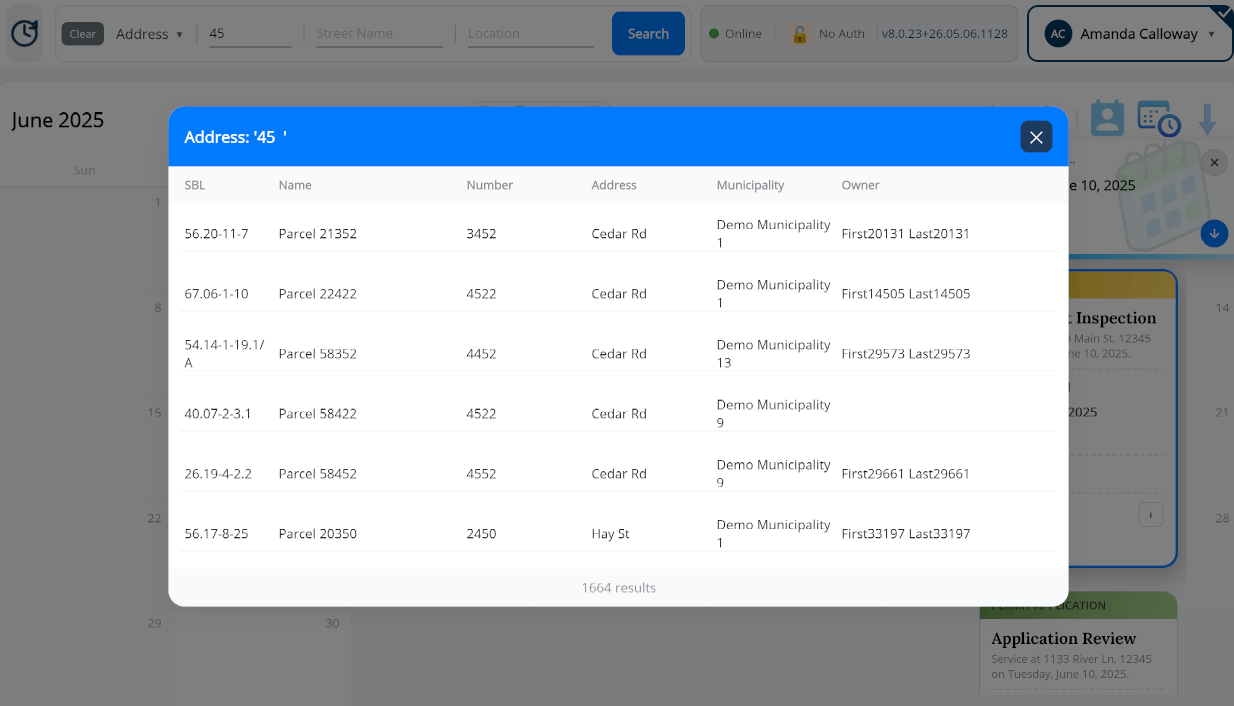Click the Street Name input field
The height and width of the screenshot is (706, 1234).
[379, 34]
